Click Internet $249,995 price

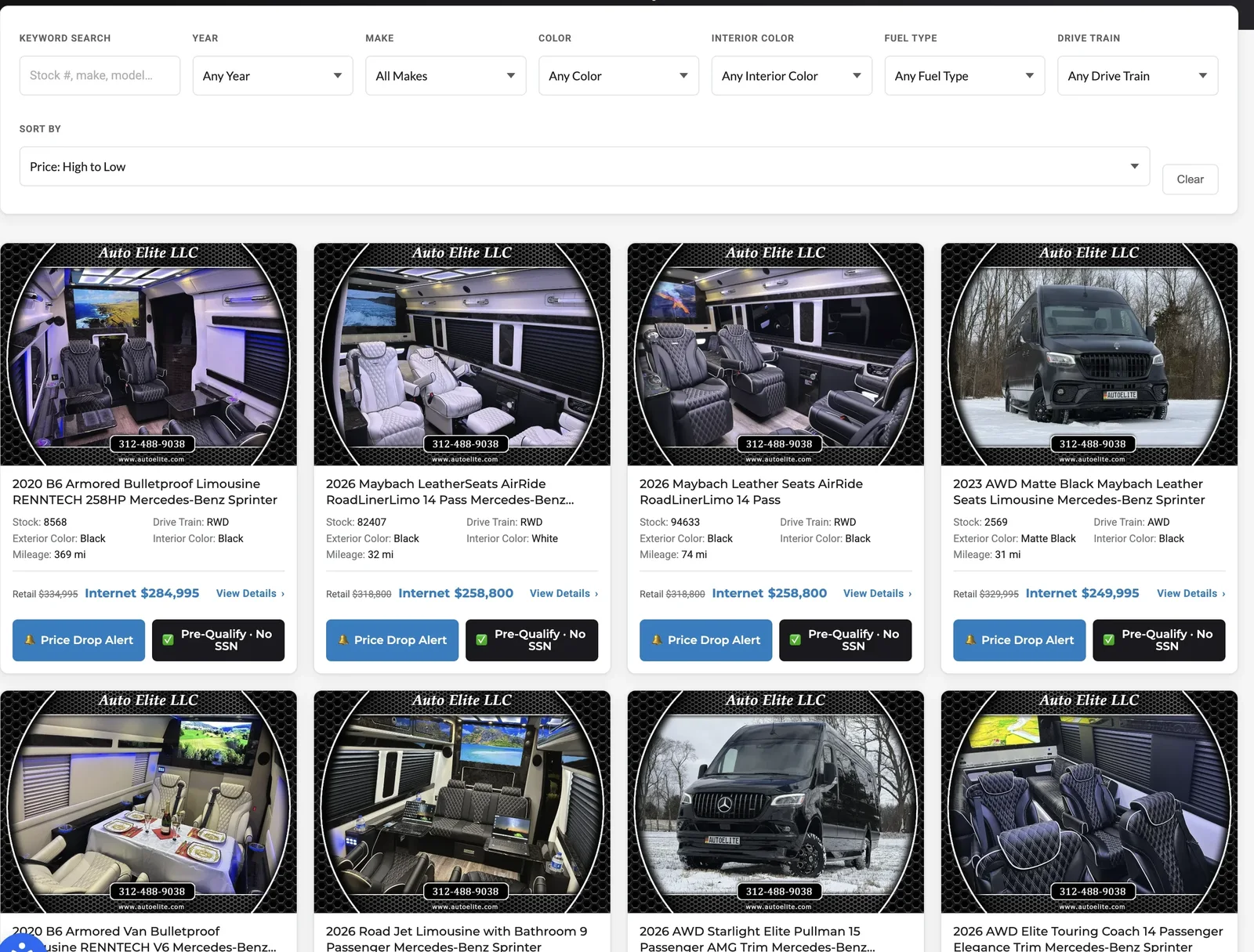click(1082, 593)
